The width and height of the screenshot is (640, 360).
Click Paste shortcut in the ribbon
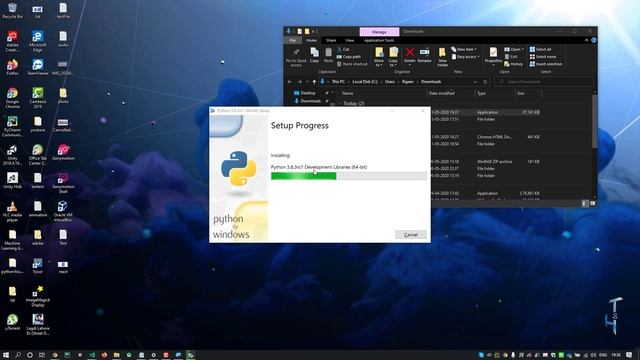click(x=352, y=64)
